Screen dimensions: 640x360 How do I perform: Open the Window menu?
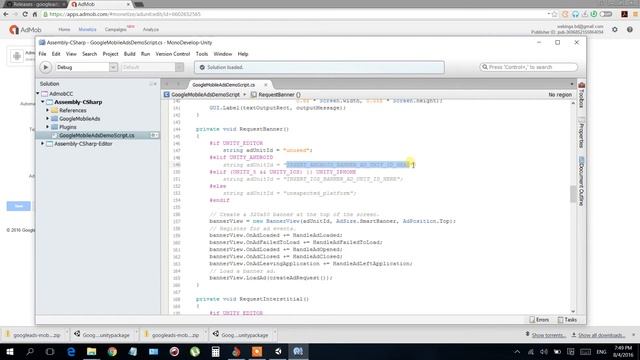[x=222, y=54]
